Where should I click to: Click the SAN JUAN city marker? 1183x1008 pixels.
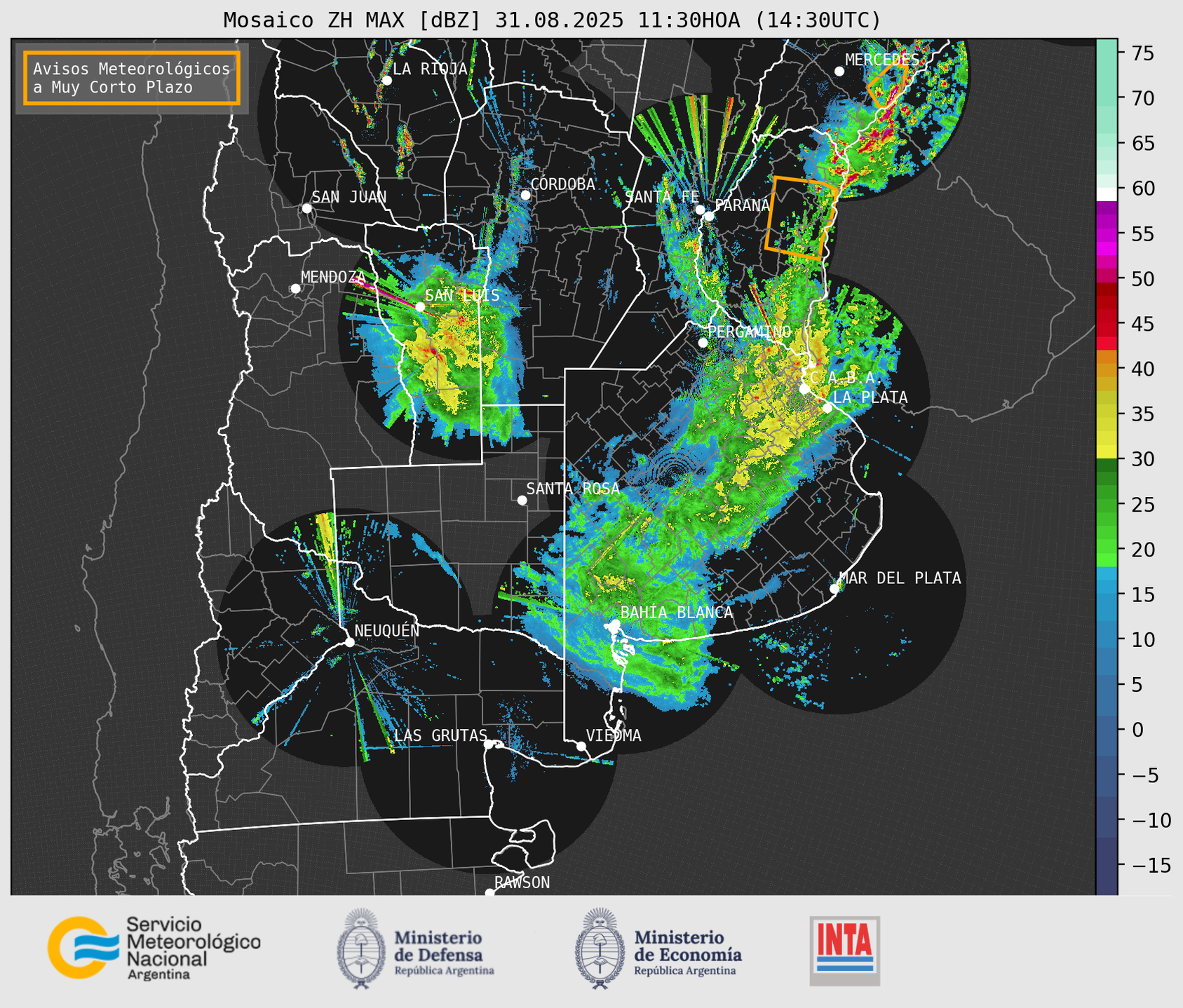point(306,208)
